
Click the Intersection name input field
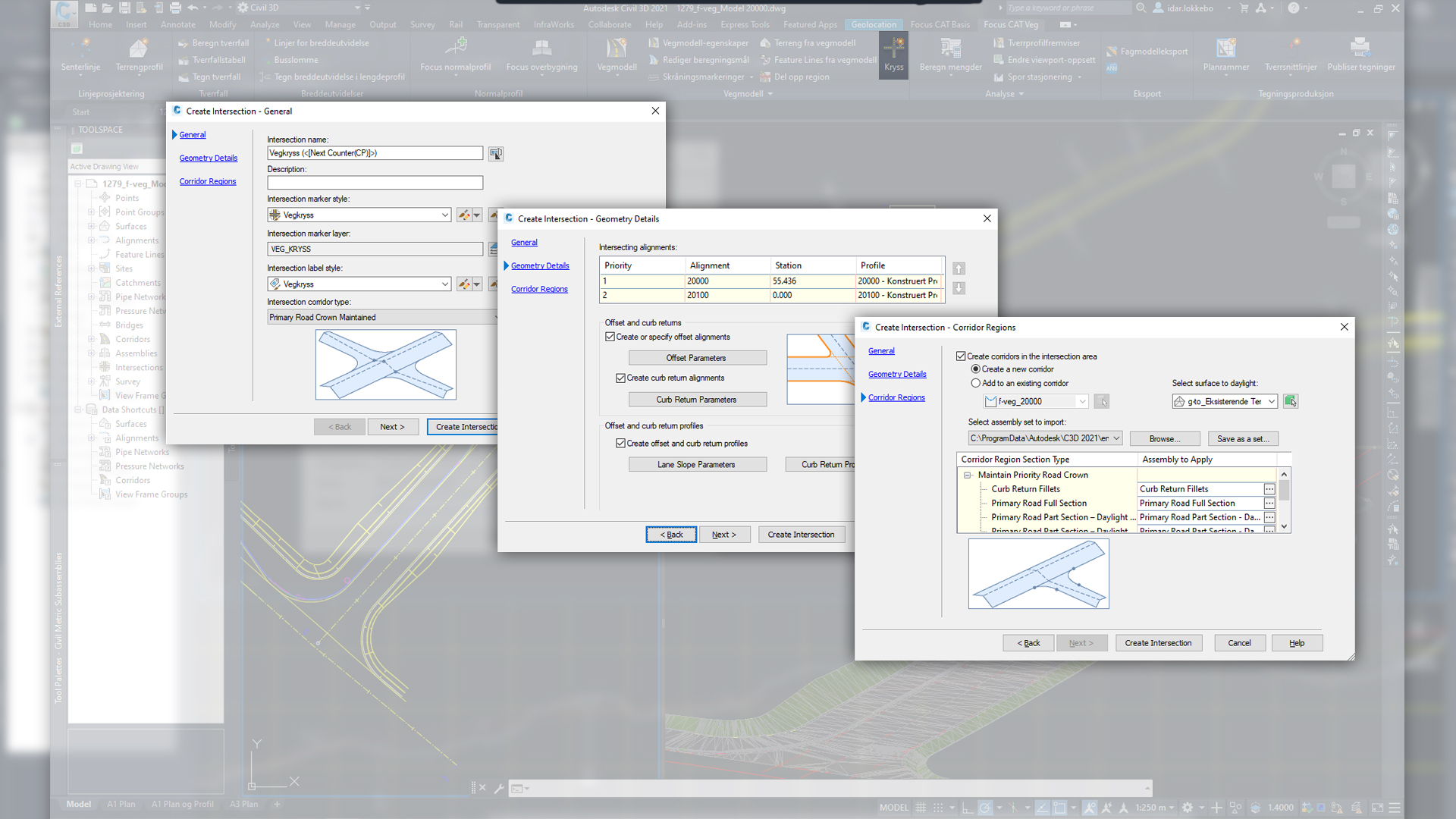375,153
